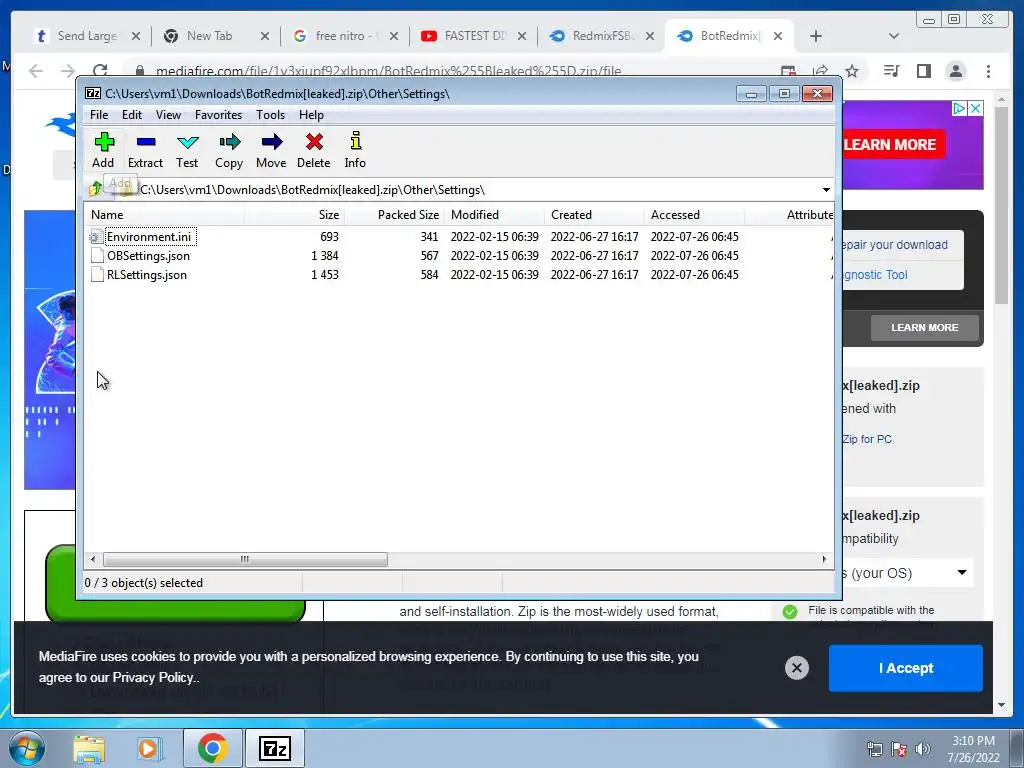Click the file list left scroll arrow
This screenshot has width=1024, height=768.
93,560
